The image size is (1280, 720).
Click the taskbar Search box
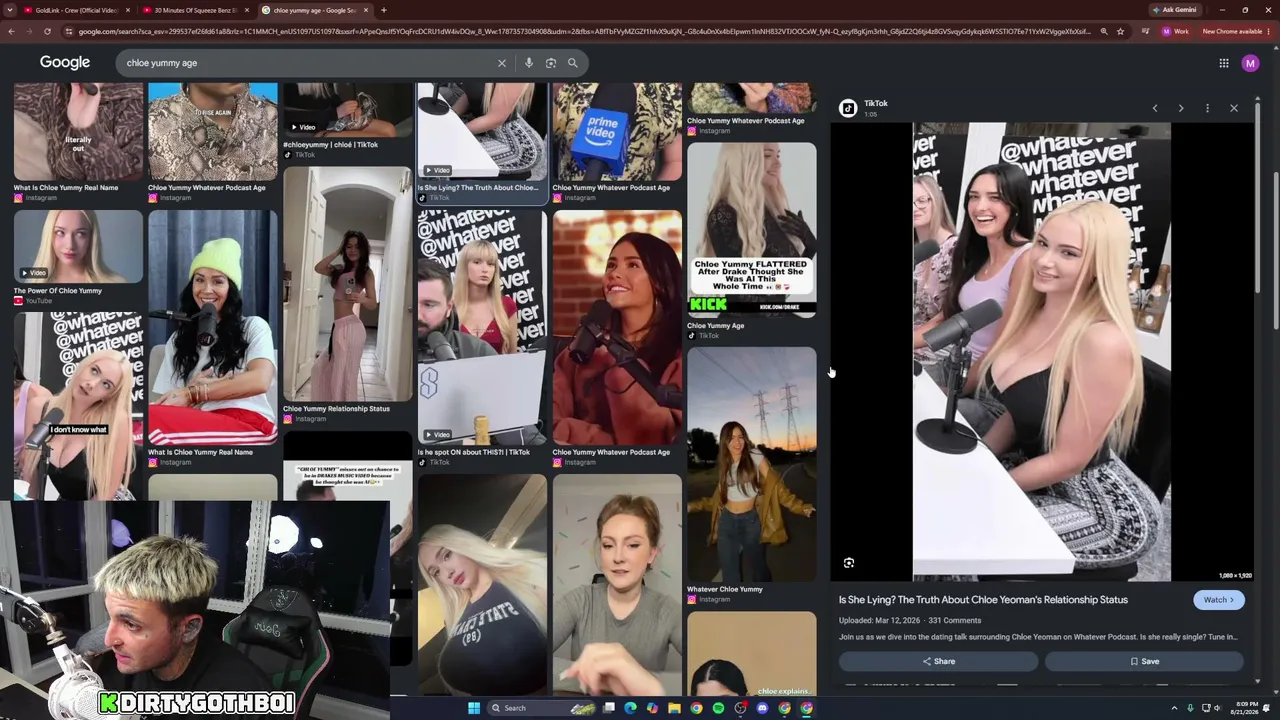(543, 708)
